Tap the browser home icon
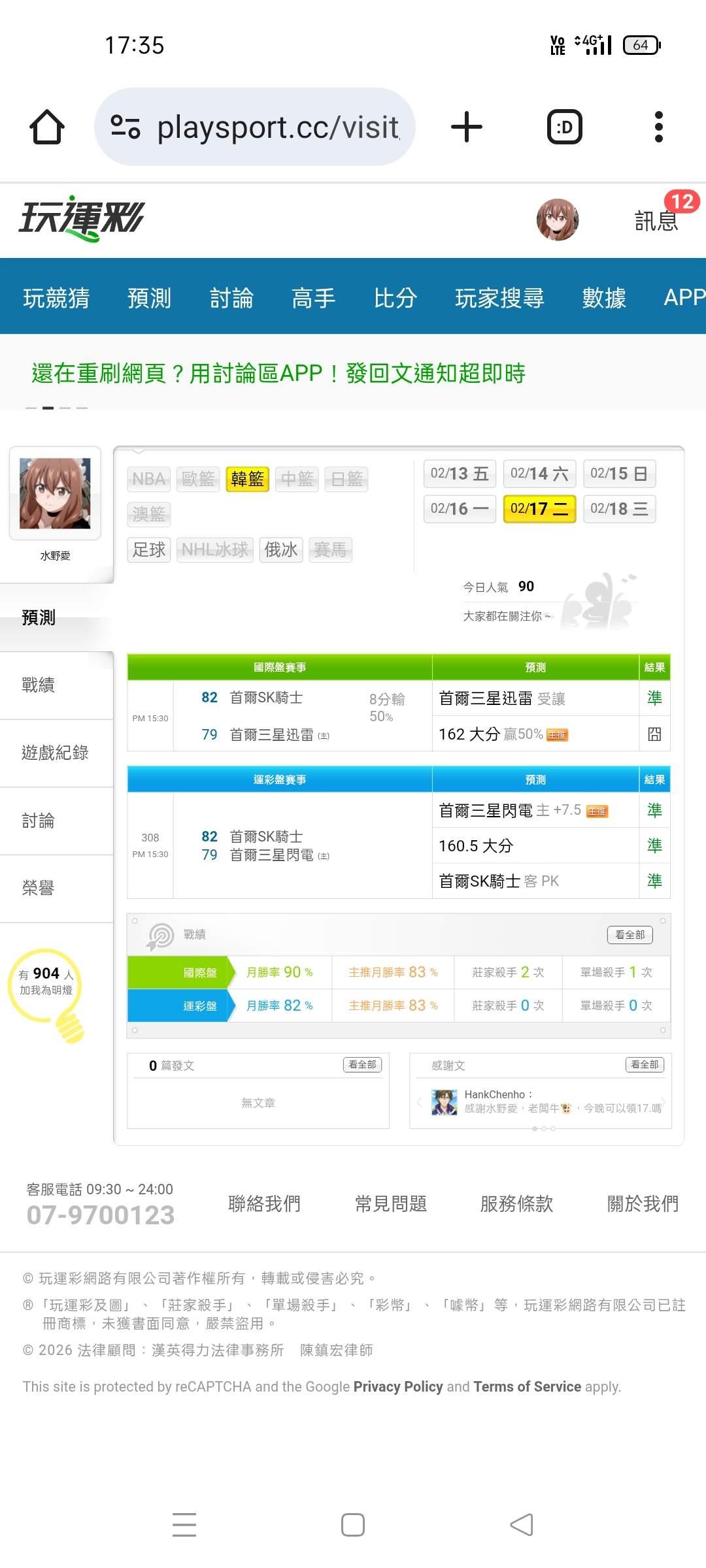The image size is (706, 1568). pos(47,127)
